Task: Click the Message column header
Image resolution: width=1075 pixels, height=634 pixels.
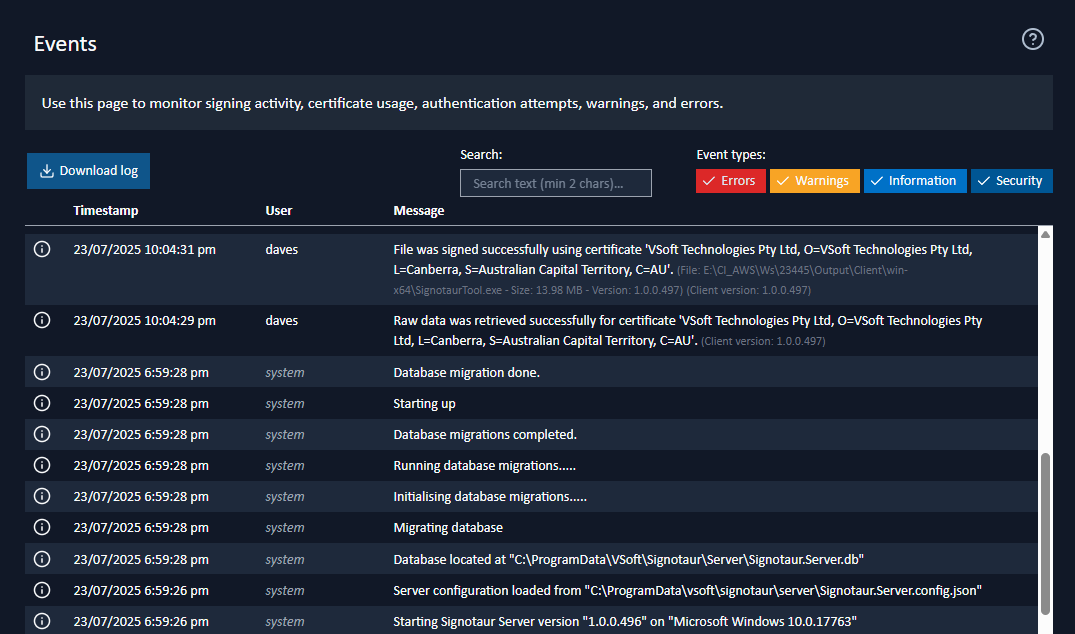Action: click(x=418, y=210)
